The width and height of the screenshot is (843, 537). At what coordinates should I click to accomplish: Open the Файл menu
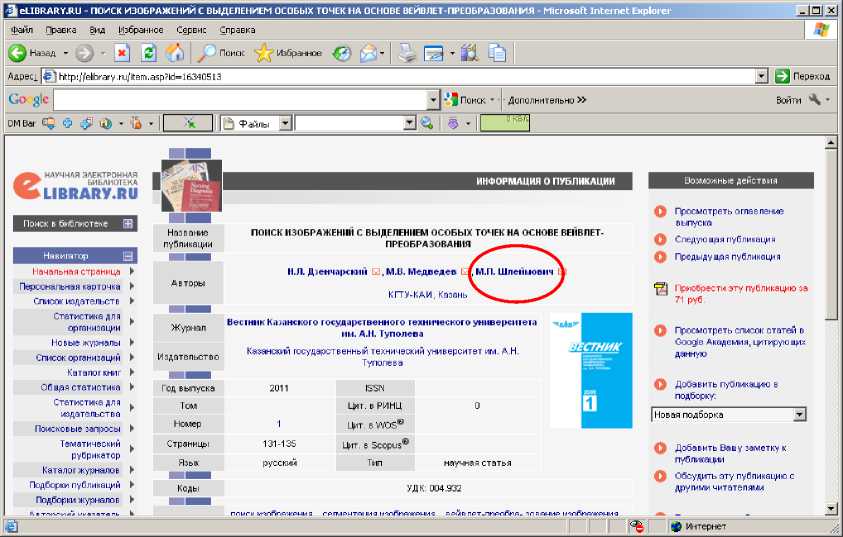tap(22, 30)
